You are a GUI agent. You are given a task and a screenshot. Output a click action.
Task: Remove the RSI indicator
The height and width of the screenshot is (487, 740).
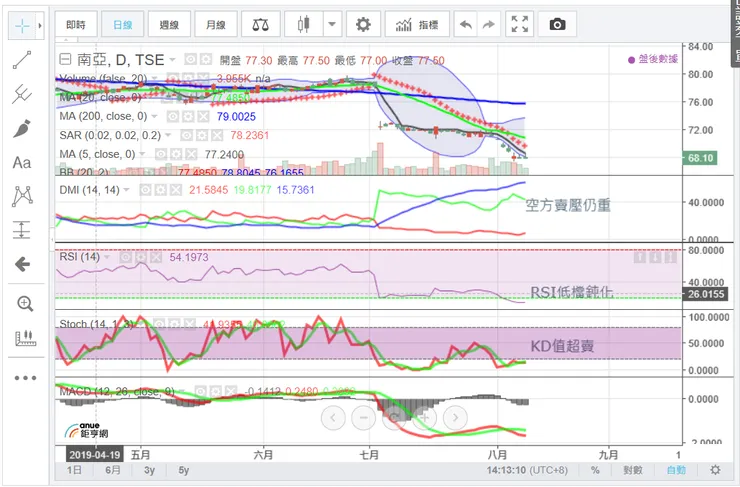coord(156,257)
